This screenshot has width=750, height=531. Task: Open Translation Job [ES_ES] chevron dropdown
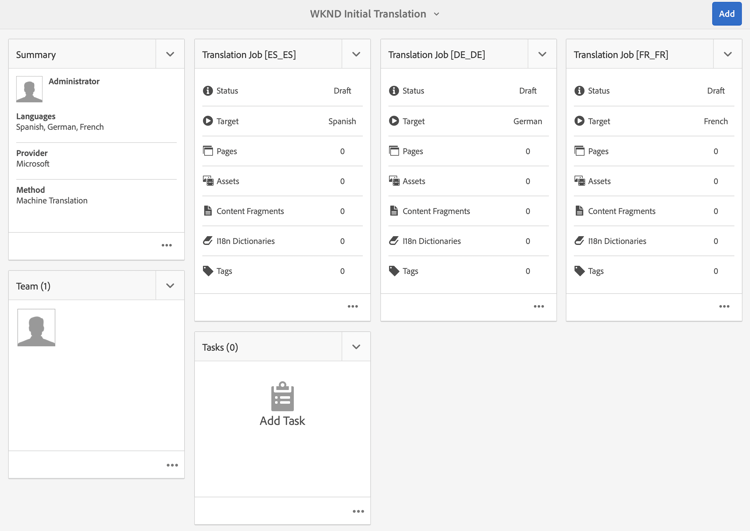(x=356, y=54)
